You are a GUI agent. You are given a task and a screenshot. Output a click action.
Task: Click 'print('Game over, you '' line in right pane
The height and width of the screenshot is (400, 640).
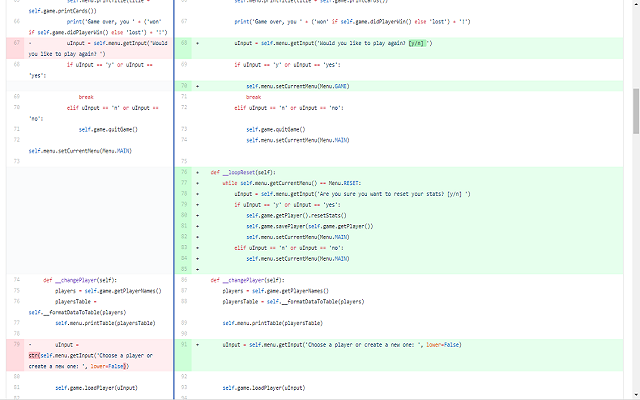[352, 22]
